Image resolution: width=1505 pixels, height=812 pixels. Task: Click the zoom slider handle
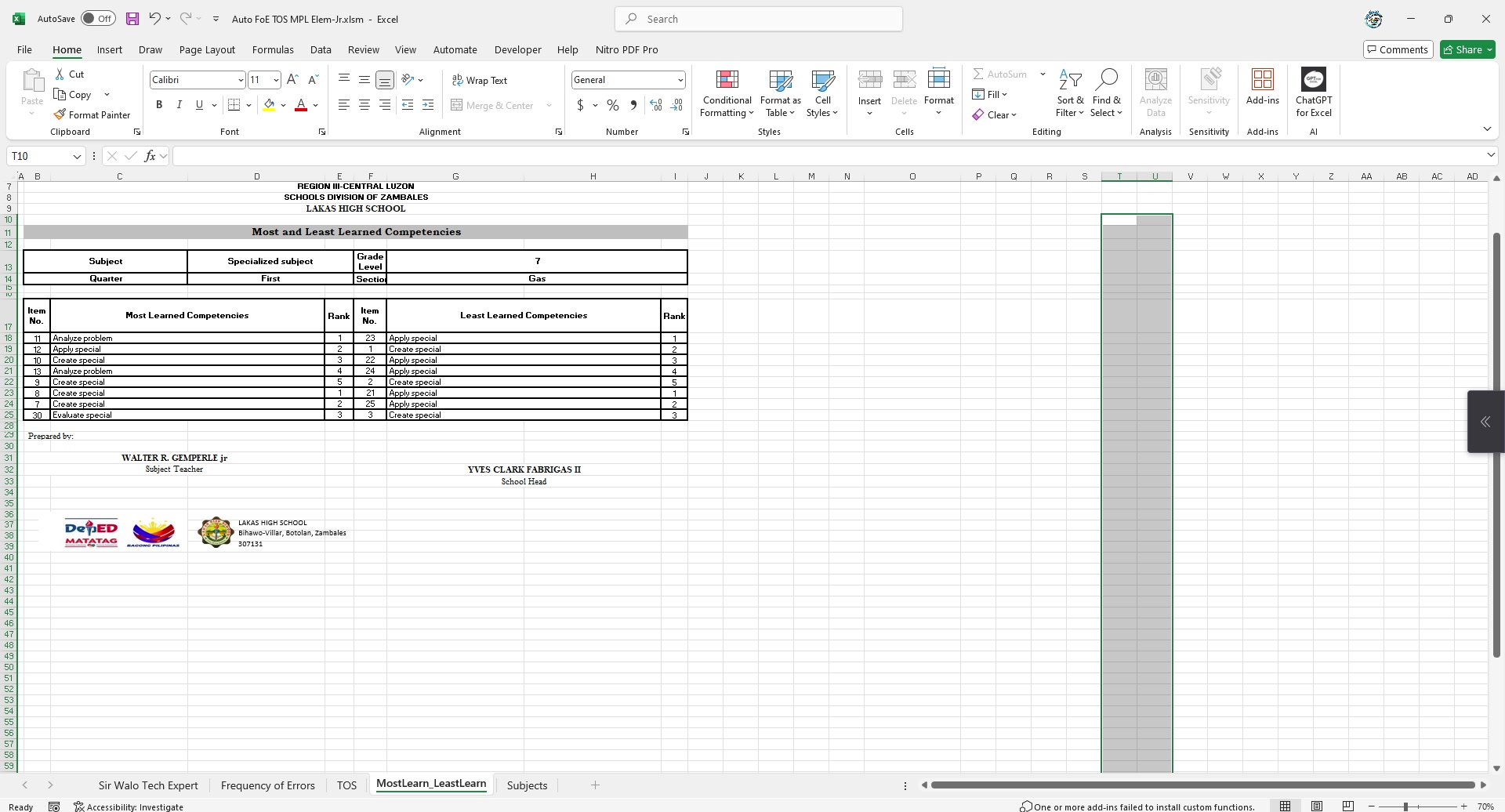pyautogui.click(x=1406, y=807)
